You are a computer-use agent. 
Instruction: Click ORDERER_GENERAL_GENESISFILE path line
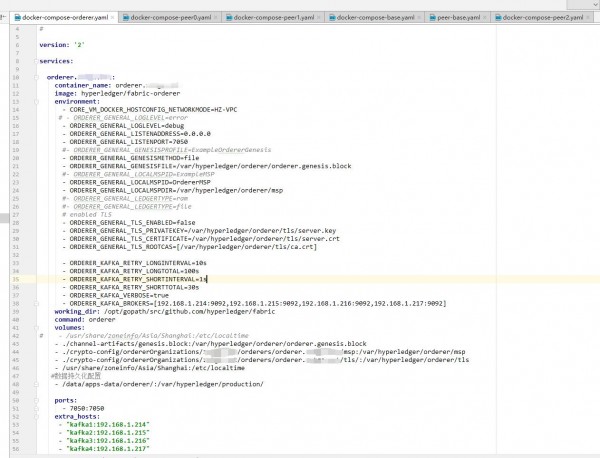point(207,166)
